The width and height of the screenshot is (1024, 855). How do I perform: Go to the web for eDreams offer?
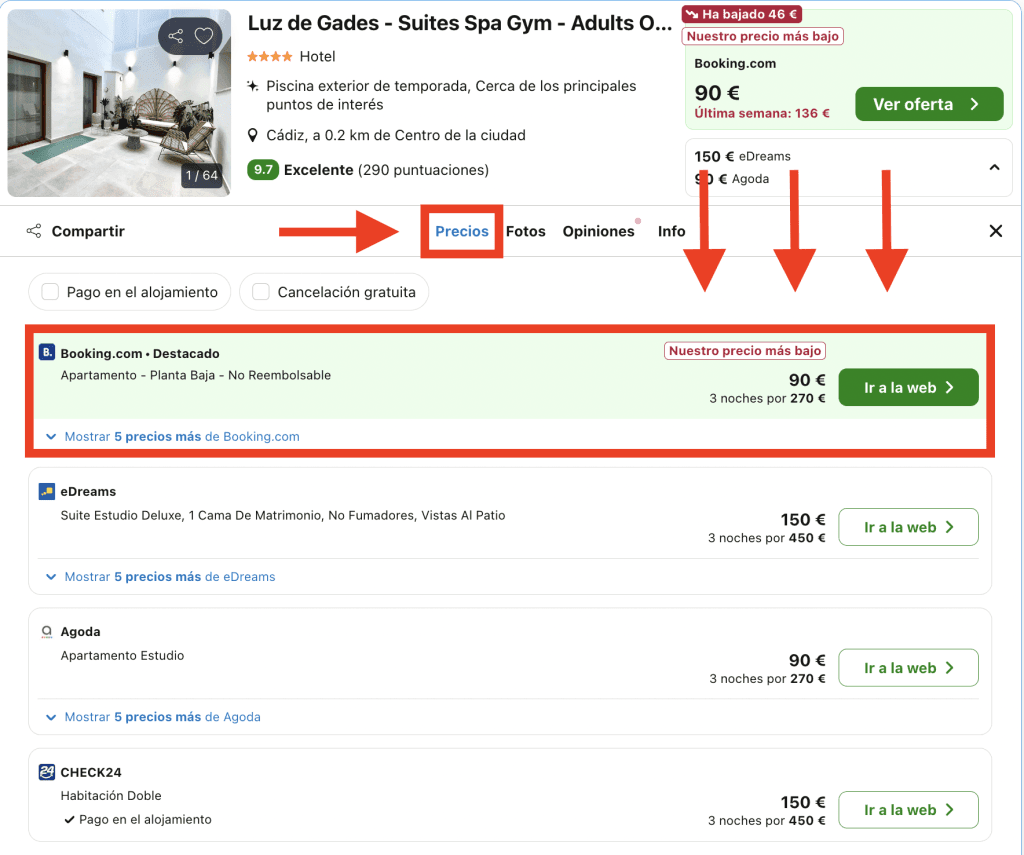coord(907,527)
